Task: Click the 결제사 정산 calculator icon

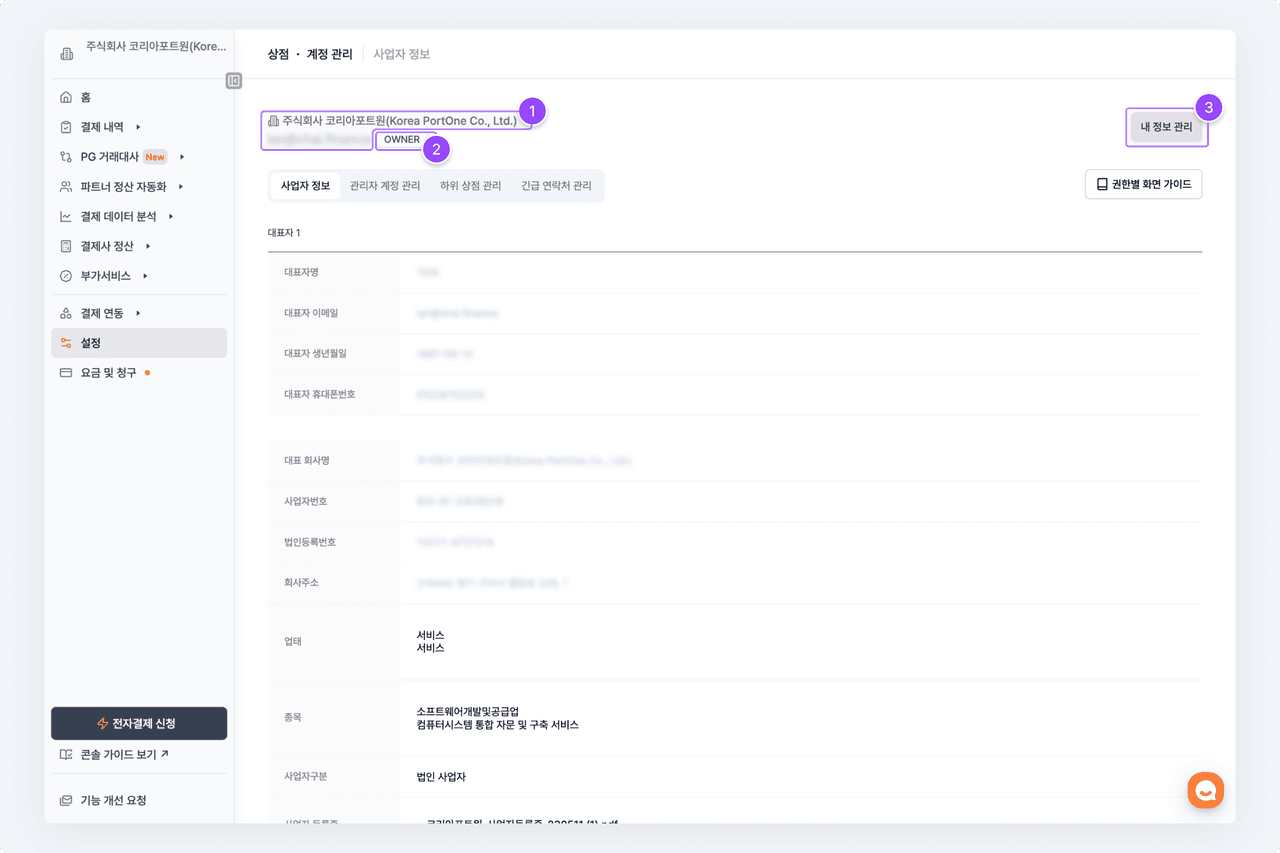Action: 66,246
